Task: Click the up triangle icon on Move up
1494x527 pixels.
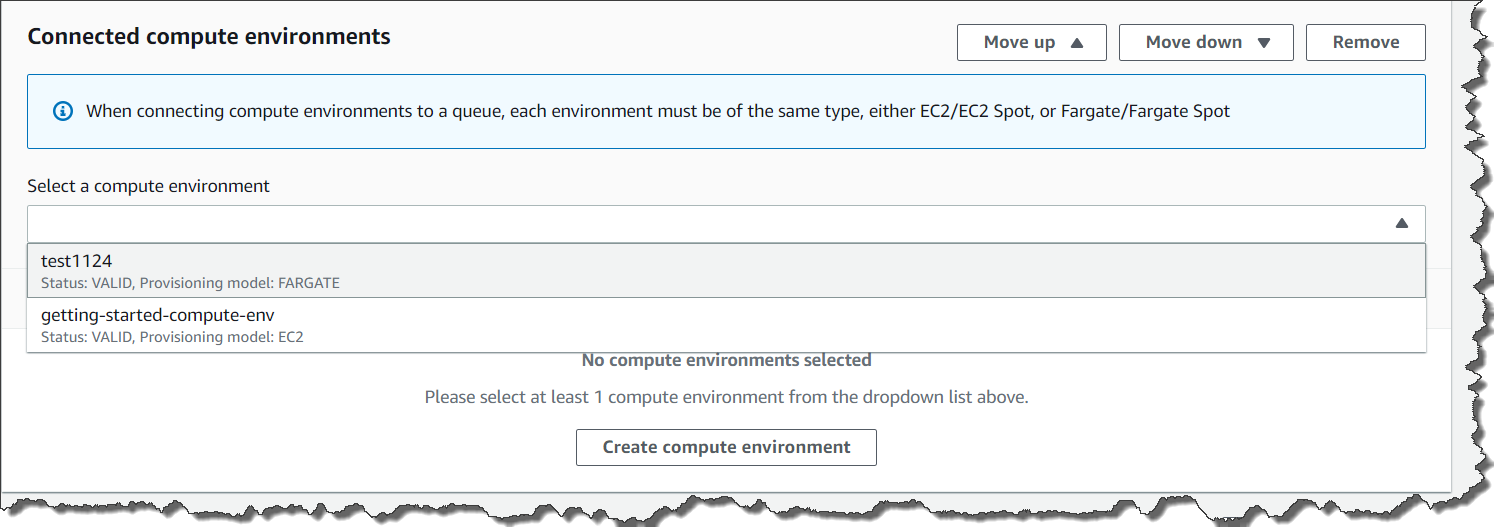Action: [x=1076, y=43]
